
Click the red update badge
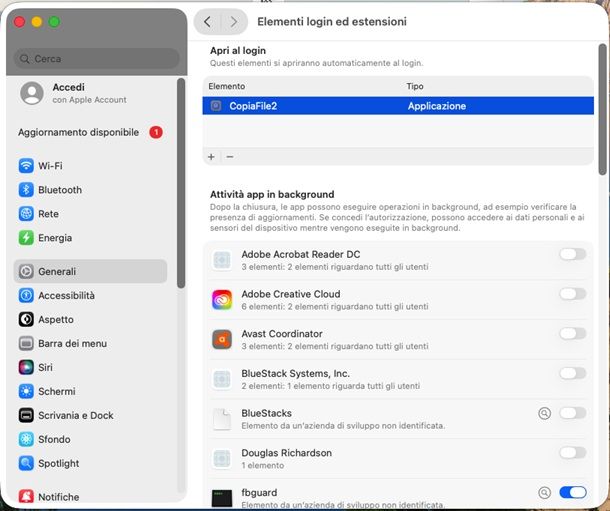pos(156,132)
